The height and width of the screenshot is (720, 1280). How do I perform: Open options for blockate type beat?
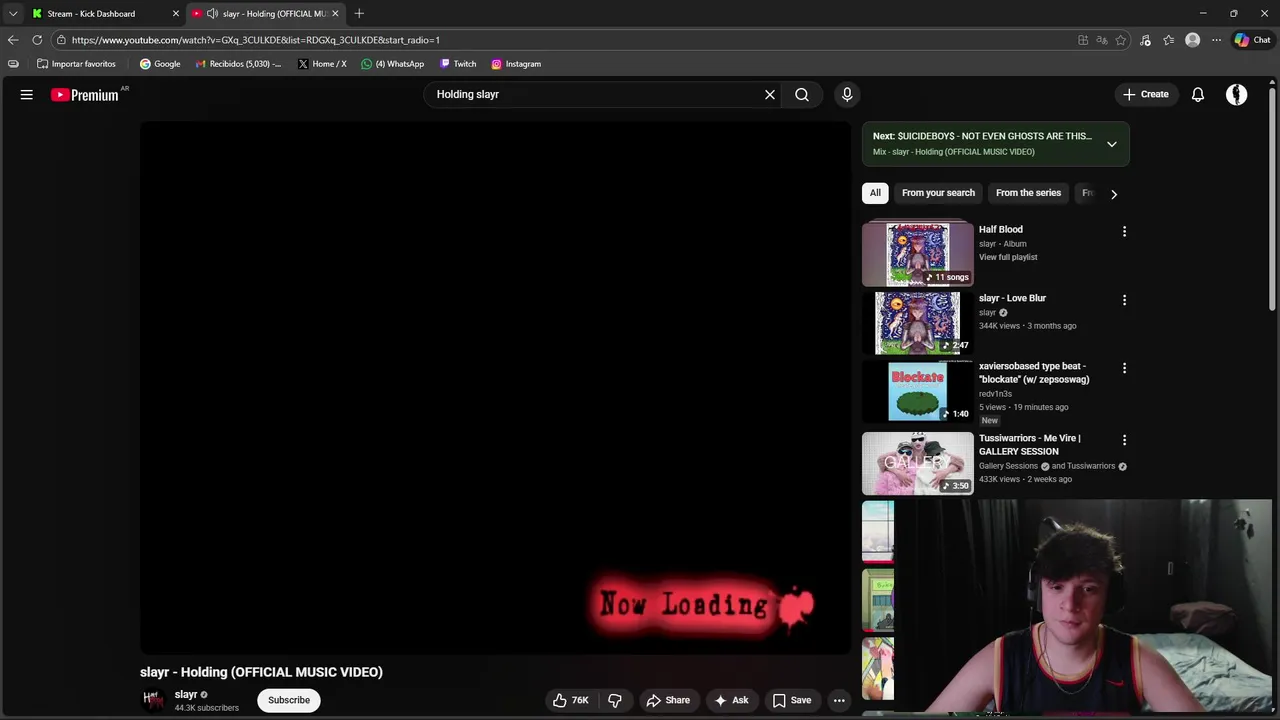[1124, 368]
